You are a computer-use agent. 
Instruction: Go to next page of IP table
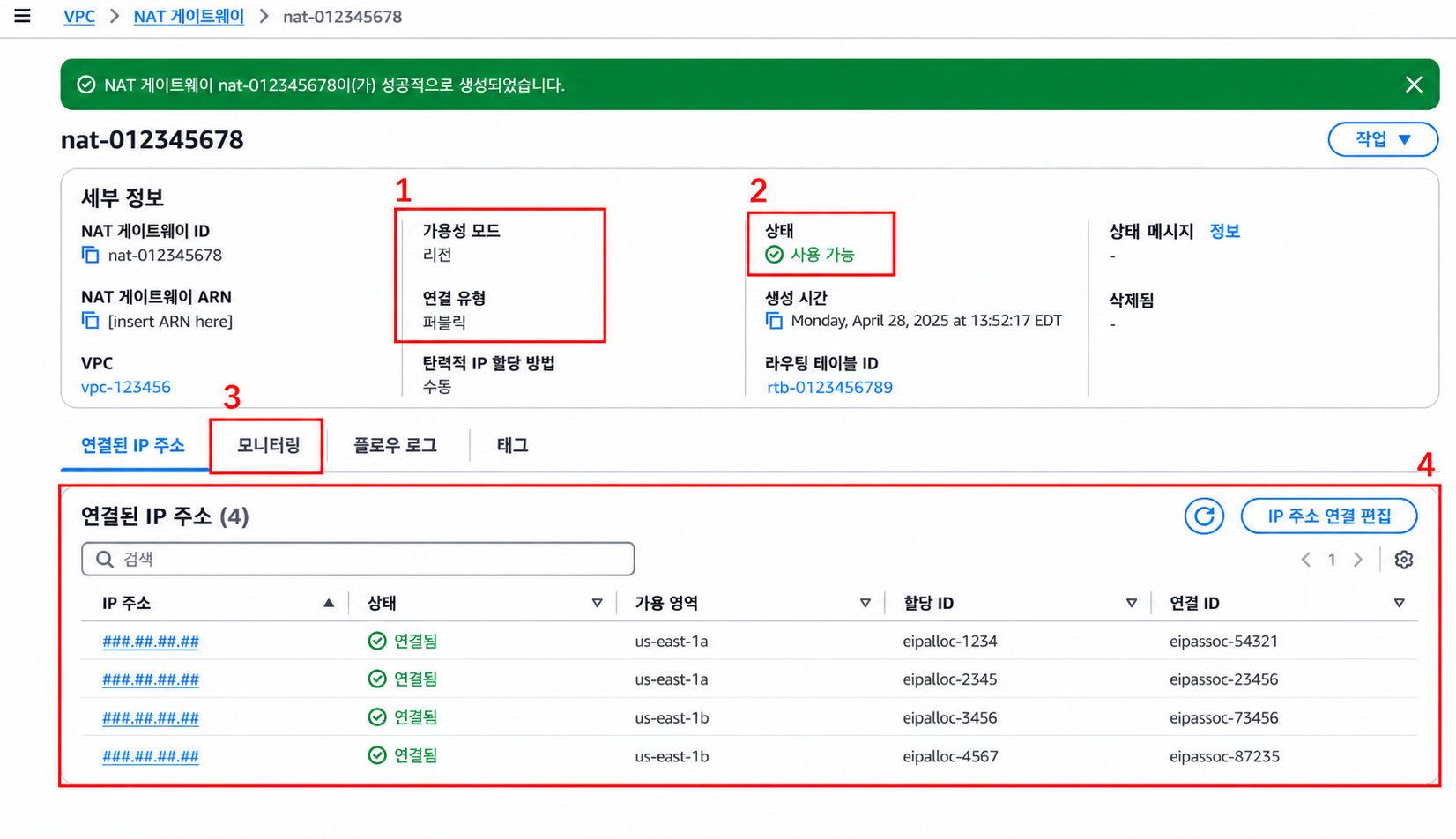pyautogui.click(x=1358, y=560)
